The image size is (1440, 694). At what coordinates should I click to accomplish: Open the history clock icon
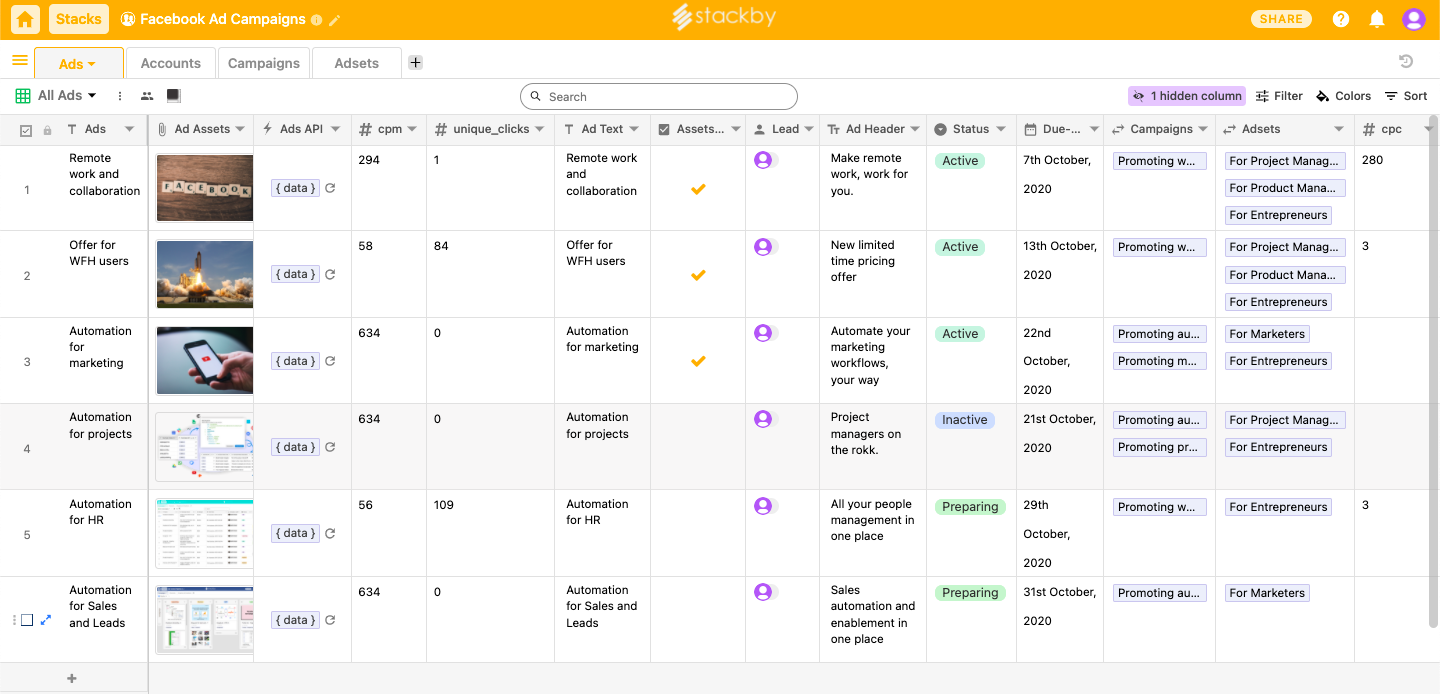pos(1406,62)
